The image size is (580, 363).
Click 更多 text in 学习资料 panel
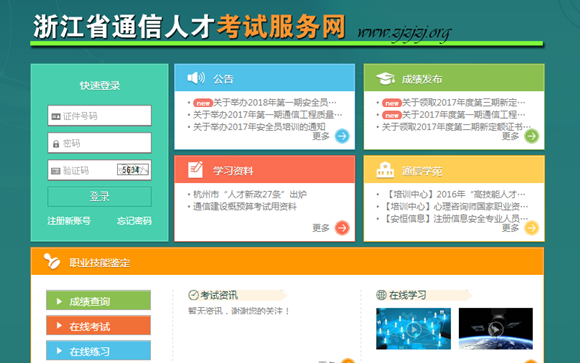[321, 228]
